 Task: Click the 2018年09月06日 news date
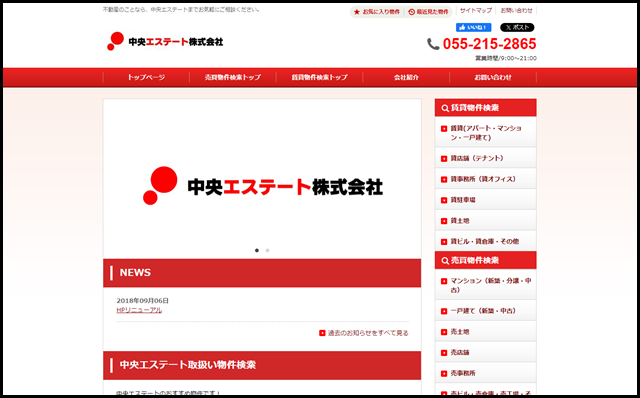tap(142, 301)
